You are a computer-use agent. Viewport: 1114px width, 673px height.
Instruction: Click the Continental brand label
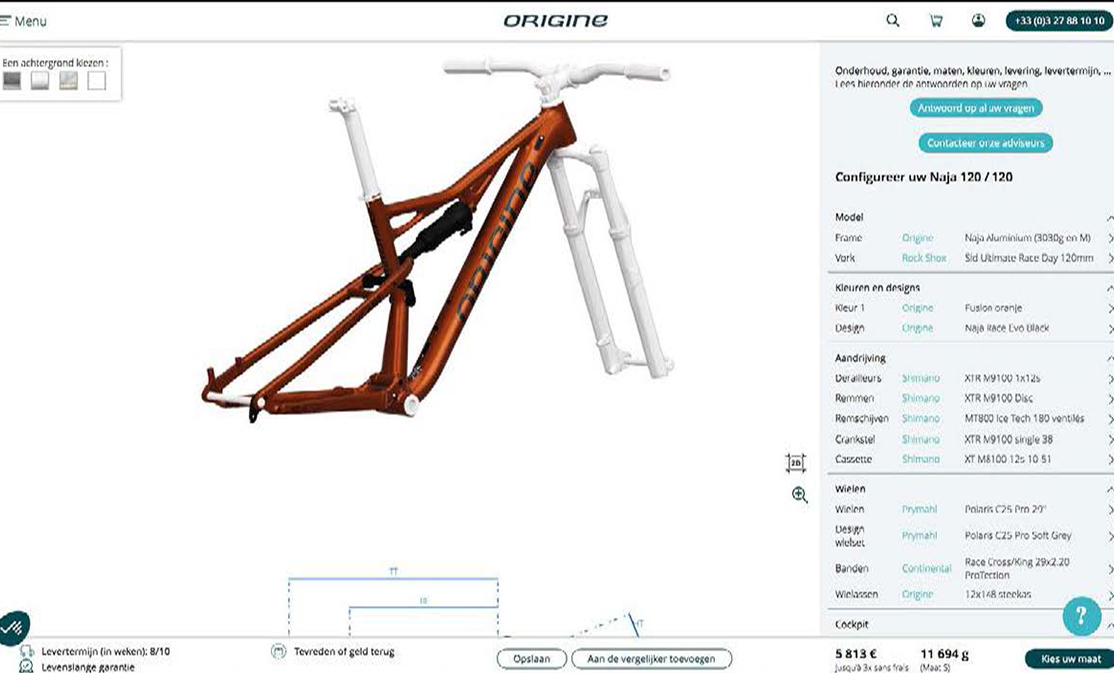(926, 569)
